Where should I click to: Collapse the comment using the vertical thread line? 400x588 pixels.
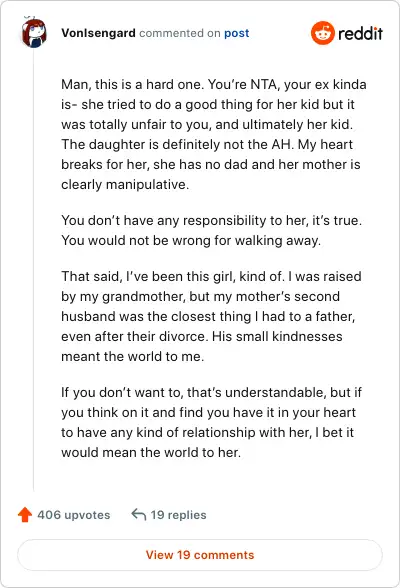34,270
